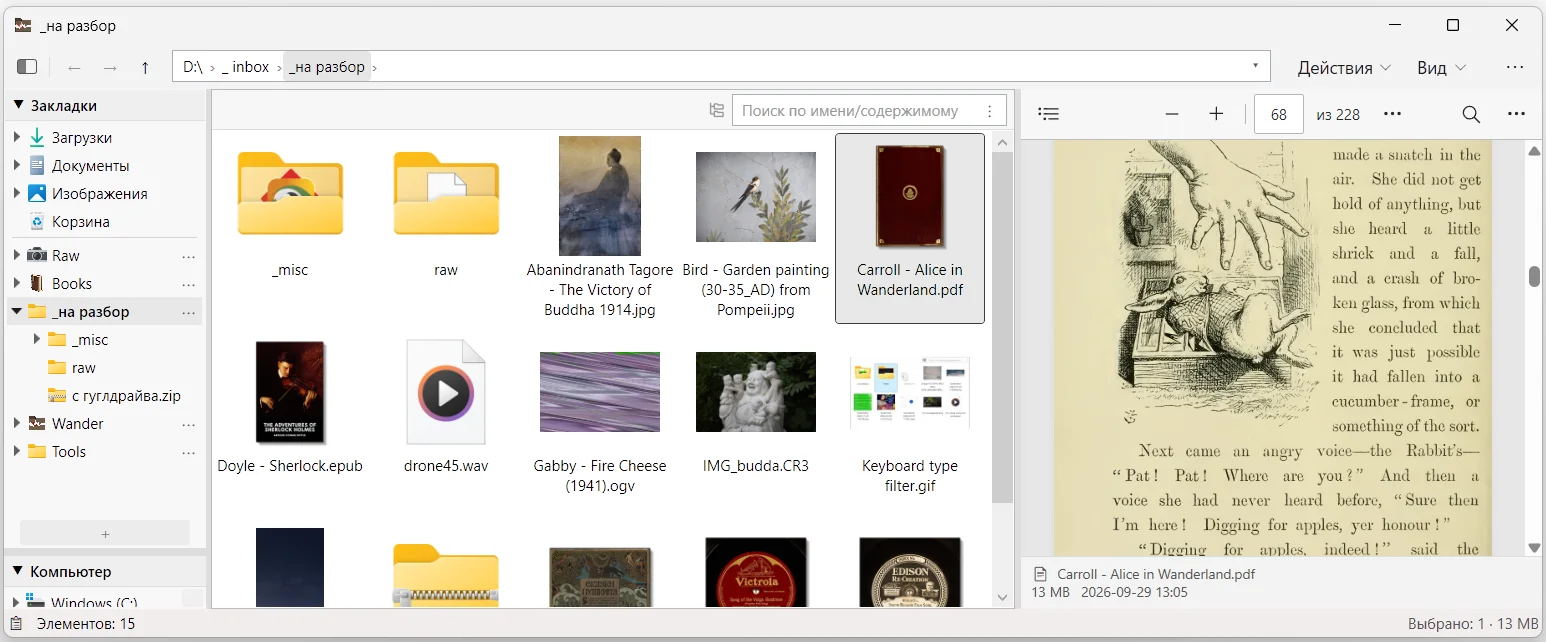Click the page number field showing 68
This screenshot has width=1546, height=642.
pos(1278,114)
